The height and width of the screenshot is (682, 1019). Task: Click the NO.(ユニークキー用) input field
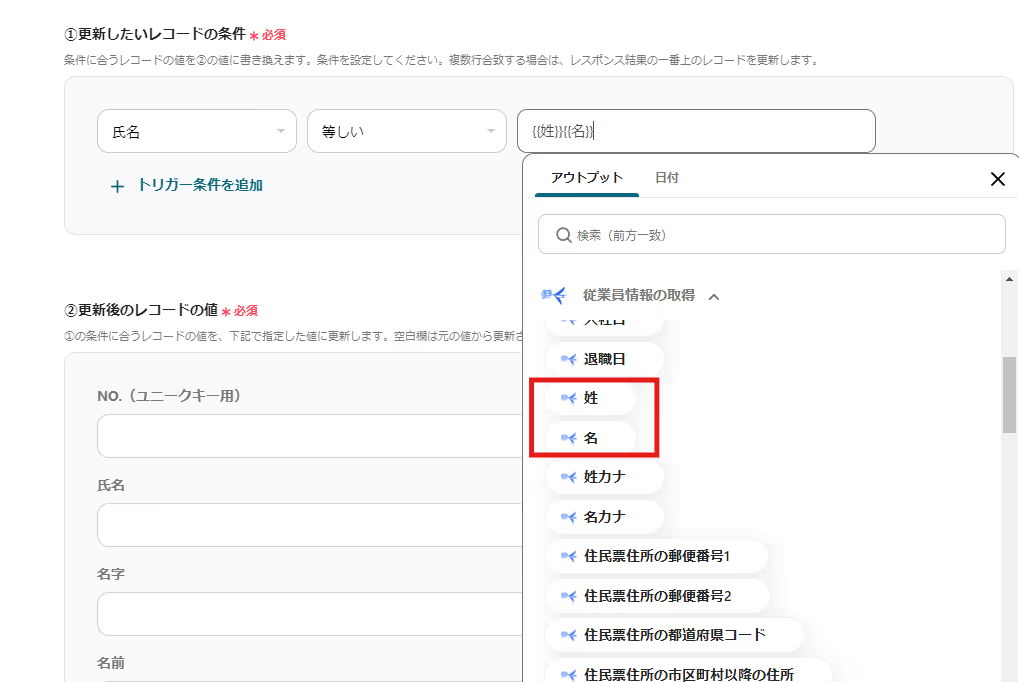point(310,436)
